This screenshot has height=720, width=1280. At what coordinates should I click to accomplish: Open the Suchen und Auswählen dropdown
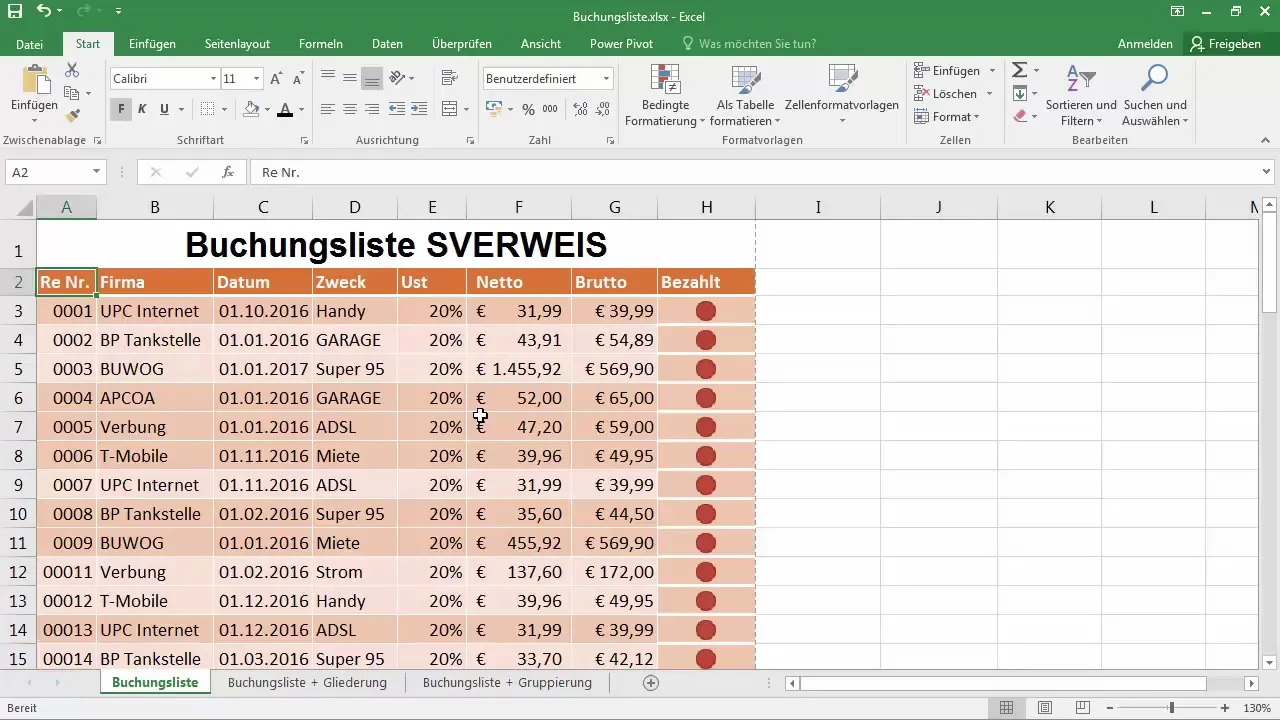[x=1155, y=95]
